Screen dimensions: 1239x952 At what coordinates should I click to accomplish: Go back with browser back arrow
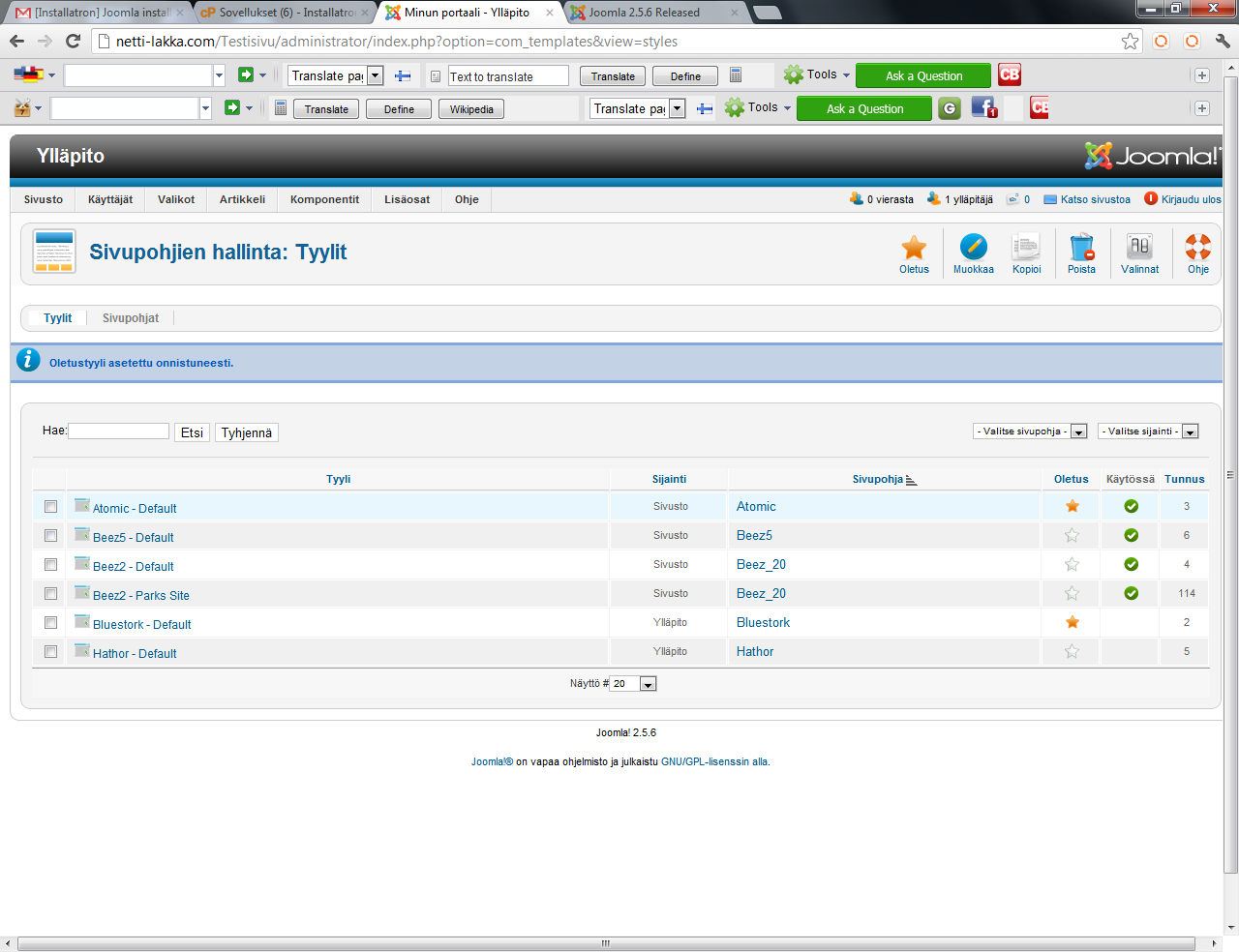(x=16, y=41)
